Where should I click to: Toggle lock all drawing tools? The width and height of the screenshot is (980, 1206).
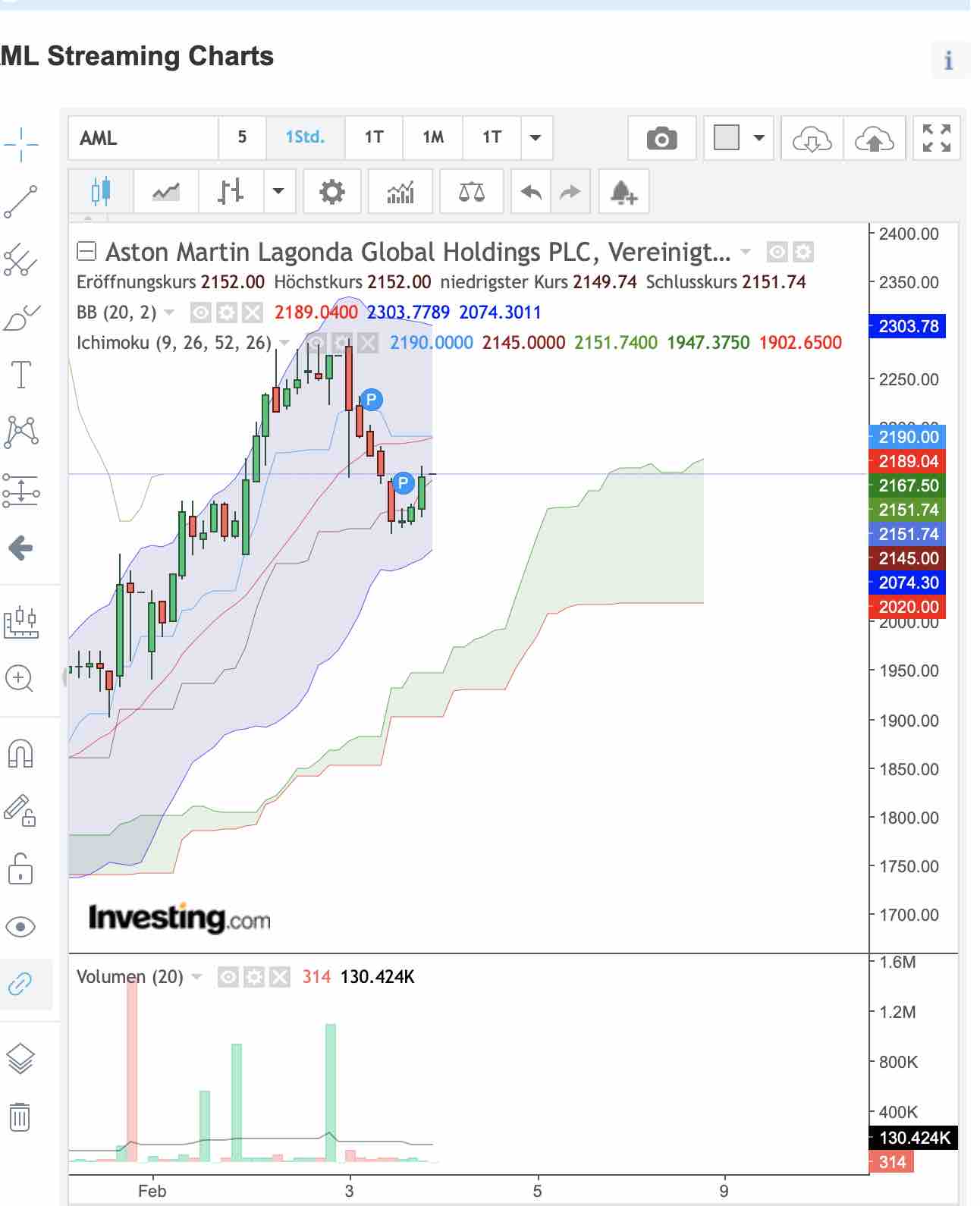tap(20, 868)
